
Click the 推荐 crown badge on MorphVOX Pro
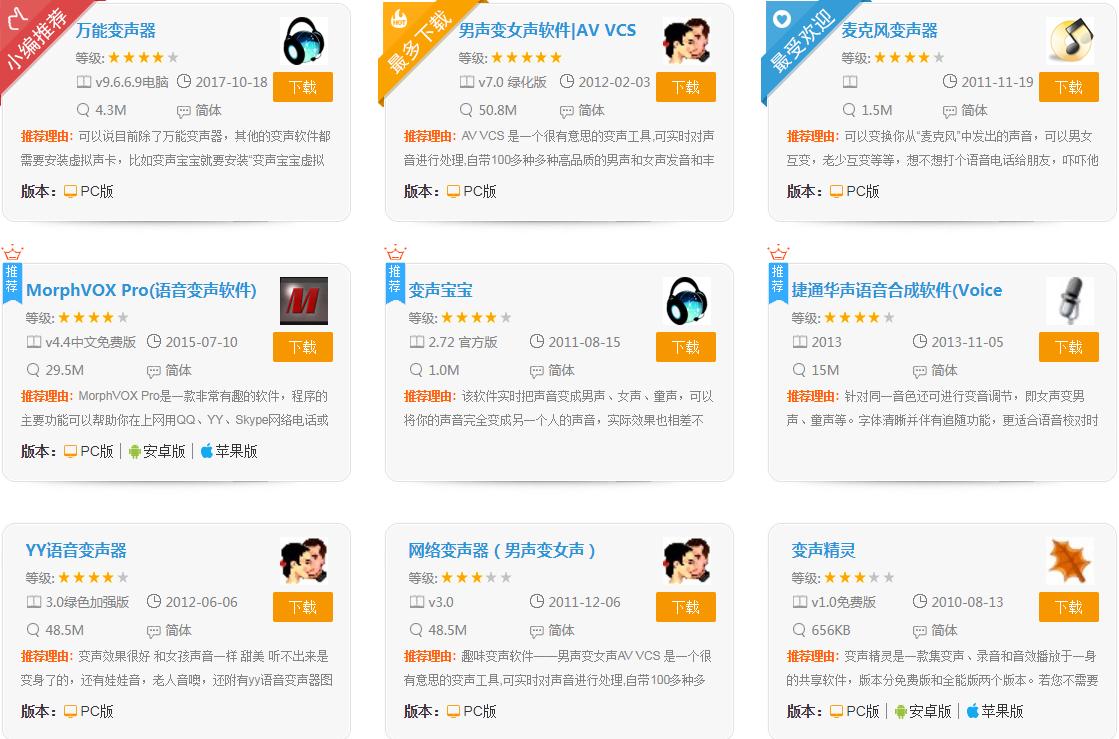click(12, 275)
